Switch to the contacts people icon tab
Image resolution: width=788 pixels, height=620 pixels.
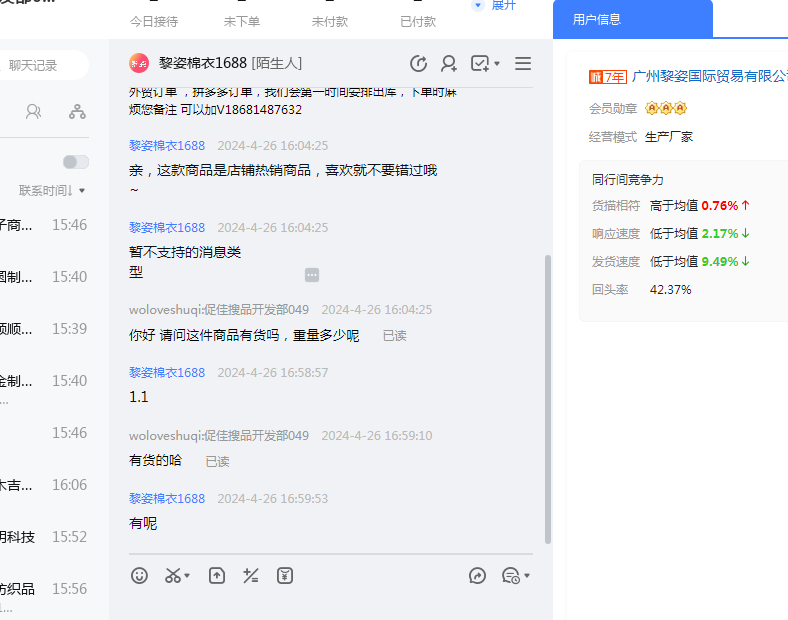(34, 112)
